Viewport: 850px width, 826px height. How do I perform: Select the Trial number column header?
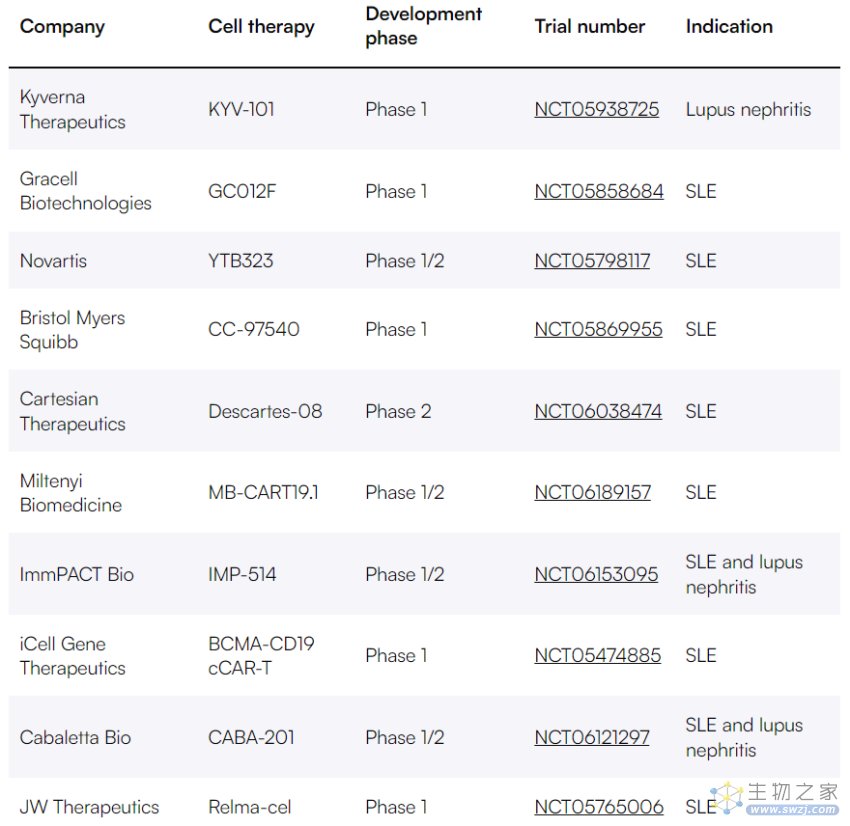(x=589, y=27)
